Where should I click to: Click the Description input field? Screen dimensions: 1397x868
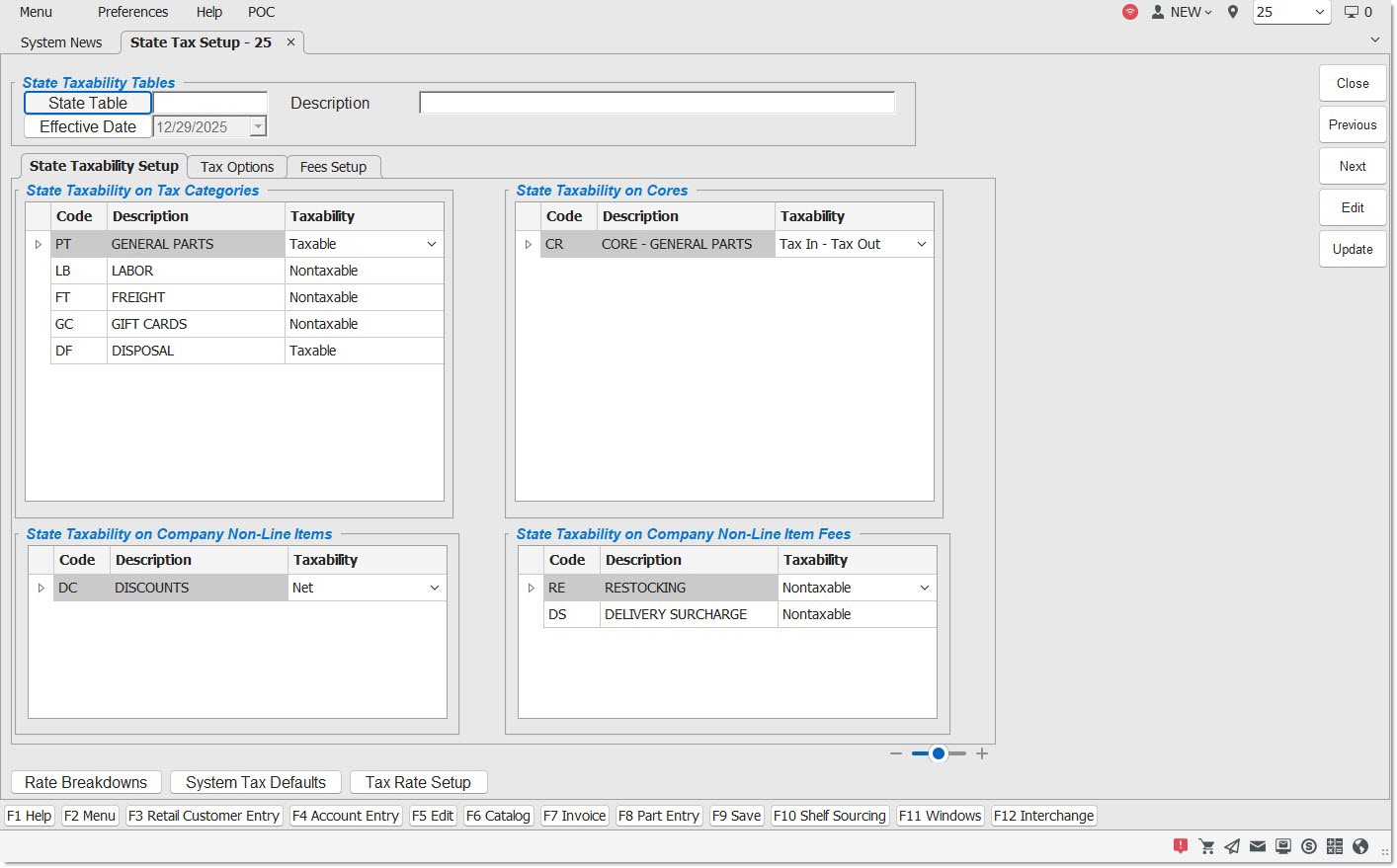point(657,103)
